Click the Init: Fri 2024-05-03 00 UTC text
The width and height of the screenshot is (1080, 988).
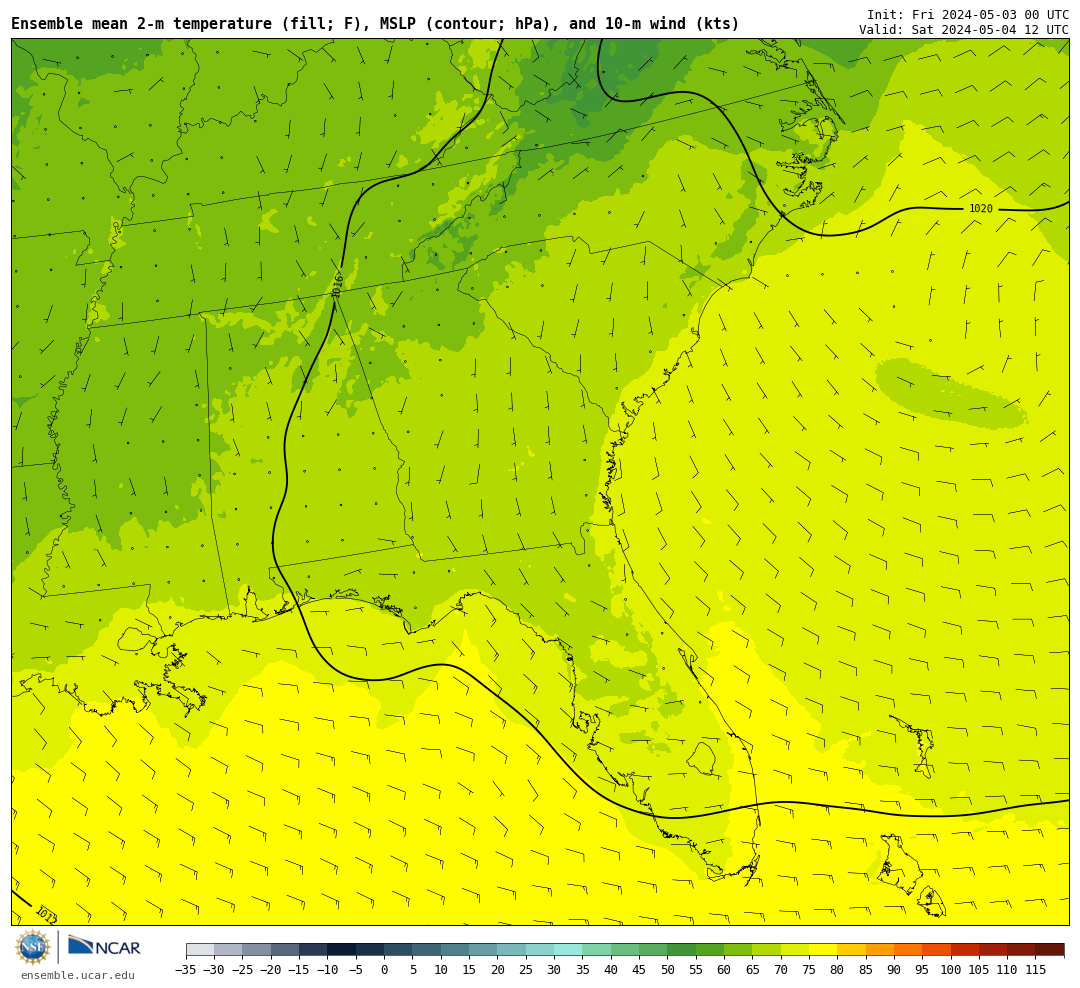click(968, 14)
